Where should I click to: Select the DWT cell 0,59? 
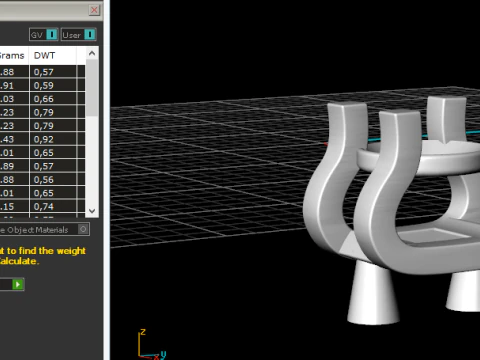[x=53, y=85]
